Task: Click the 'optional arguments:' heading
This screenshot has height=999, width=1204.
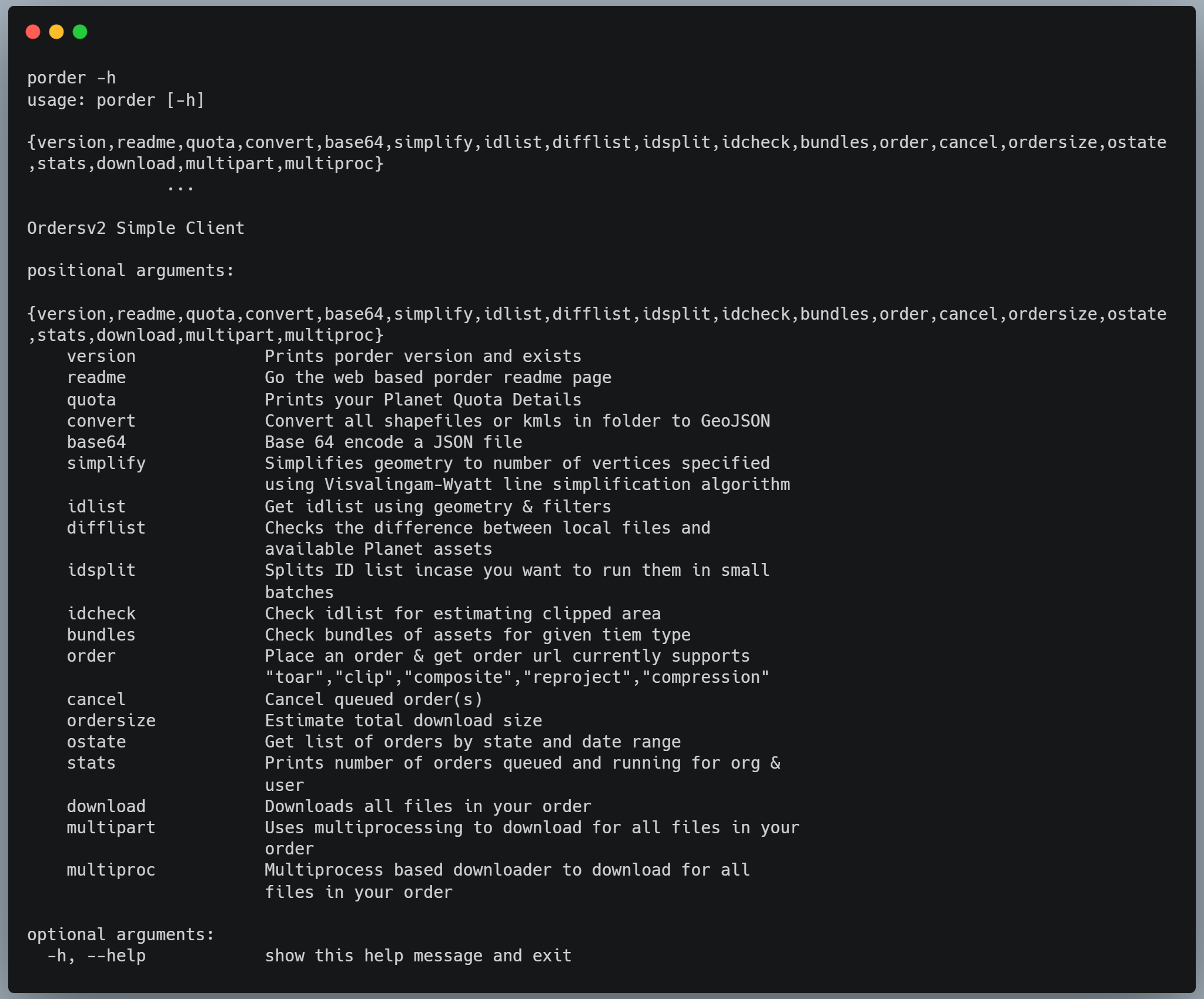Action: point(121,934)
